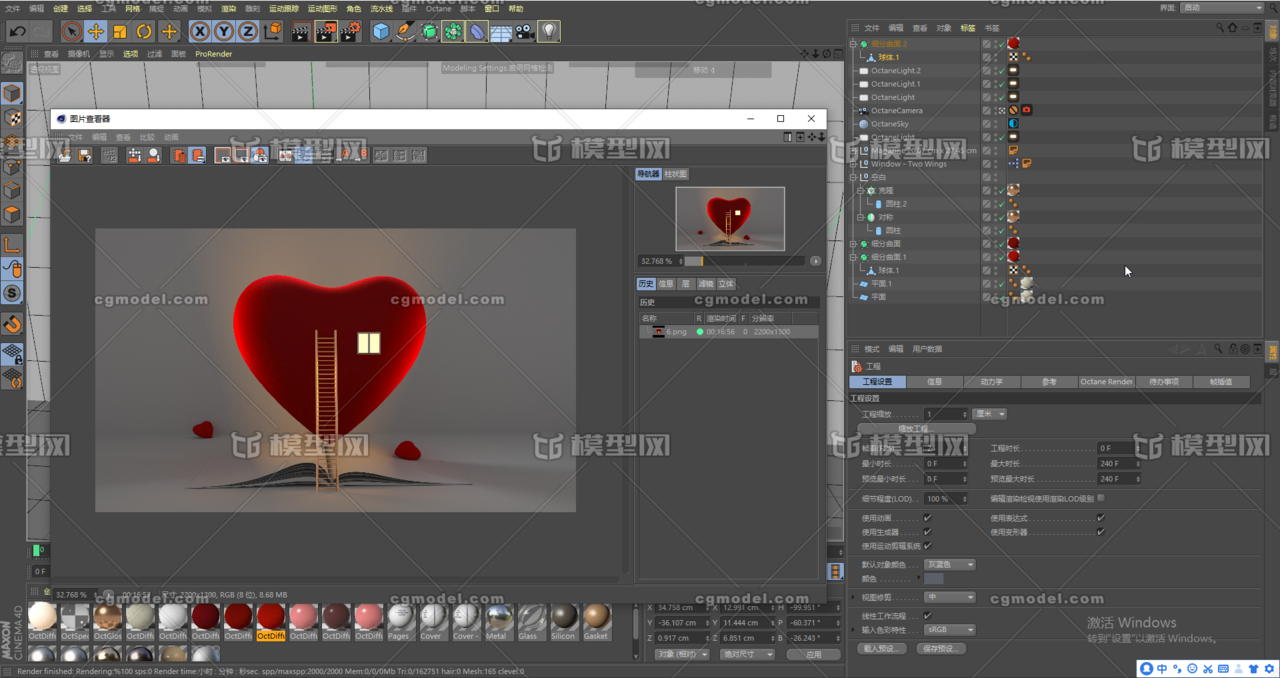This screenshot has height=678, width=1280.
Task: Click the Render to Picture Viewer icon
Action: [325, 32]
